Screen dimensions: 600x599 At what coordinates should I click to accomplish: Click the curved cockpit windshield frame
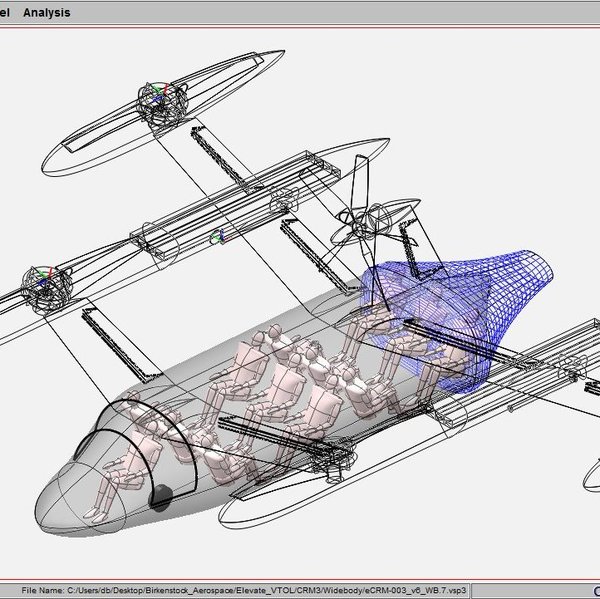[x=128, y=420]
